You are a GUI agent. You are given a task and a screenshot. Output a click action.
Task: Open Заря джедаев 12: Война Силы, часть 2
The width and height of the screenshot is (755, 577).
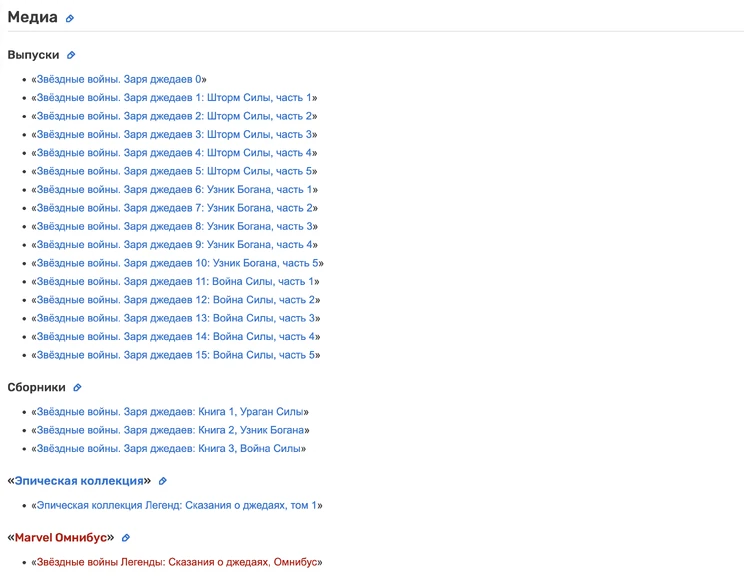pyautogui.click(x=176, y=300)
